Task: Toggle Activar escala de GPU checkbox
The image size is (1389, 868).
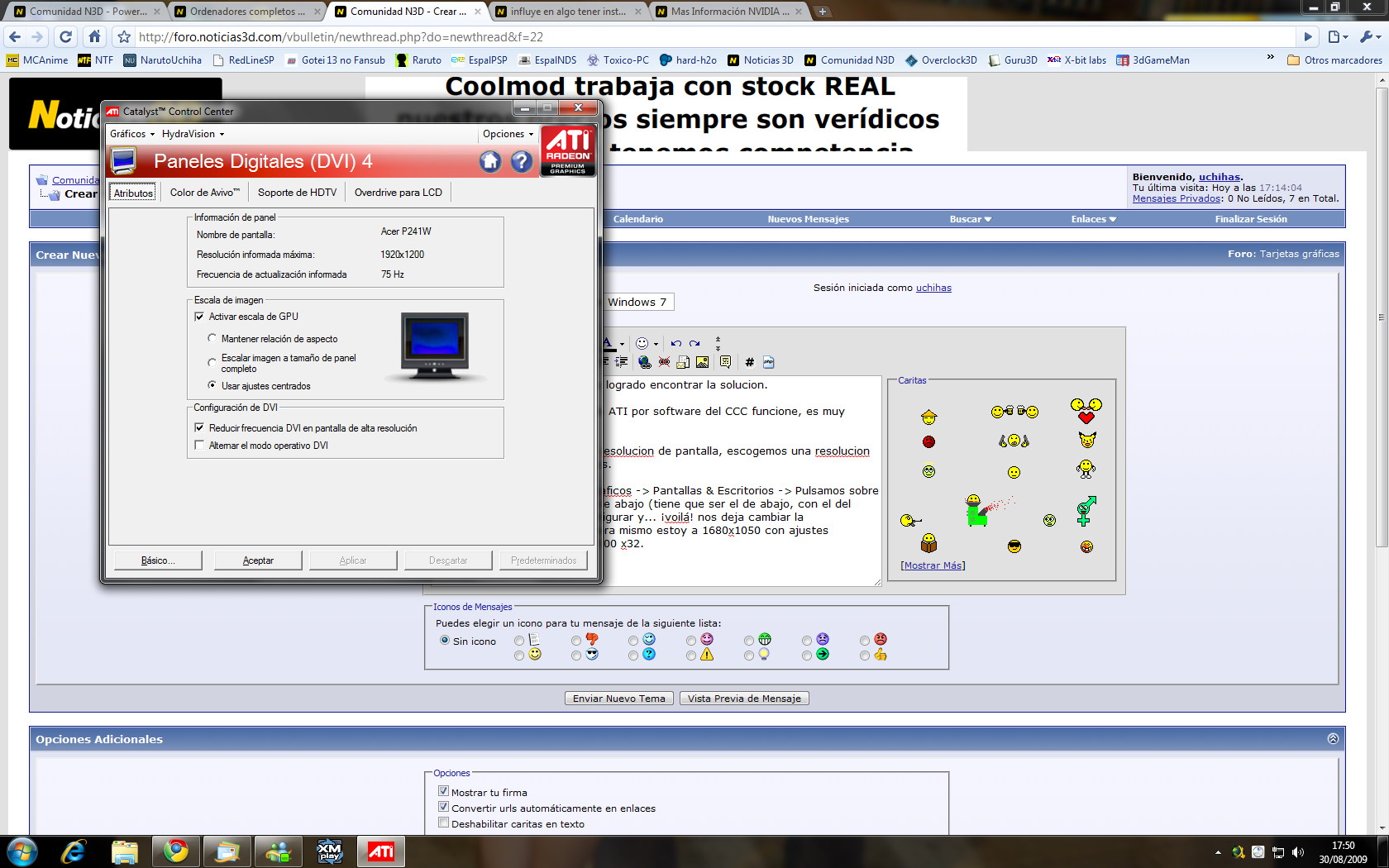Action: 199,317
